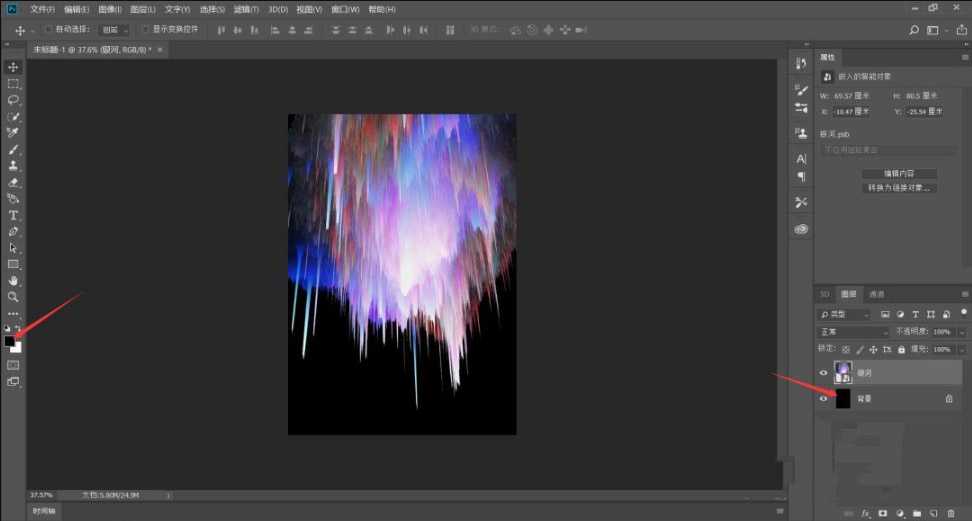Select the Lasso tool

coord(13,100)
